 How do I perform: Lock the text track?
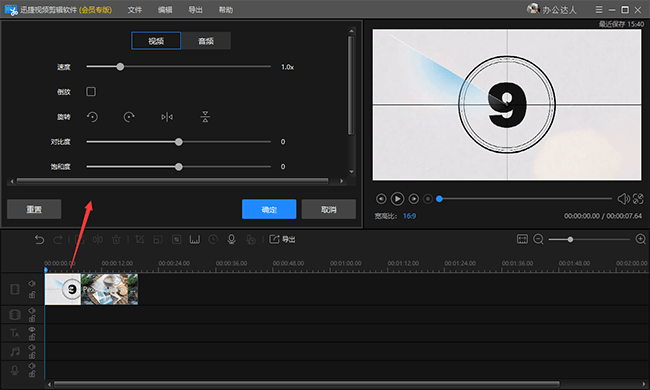click(x=32, y=337)
